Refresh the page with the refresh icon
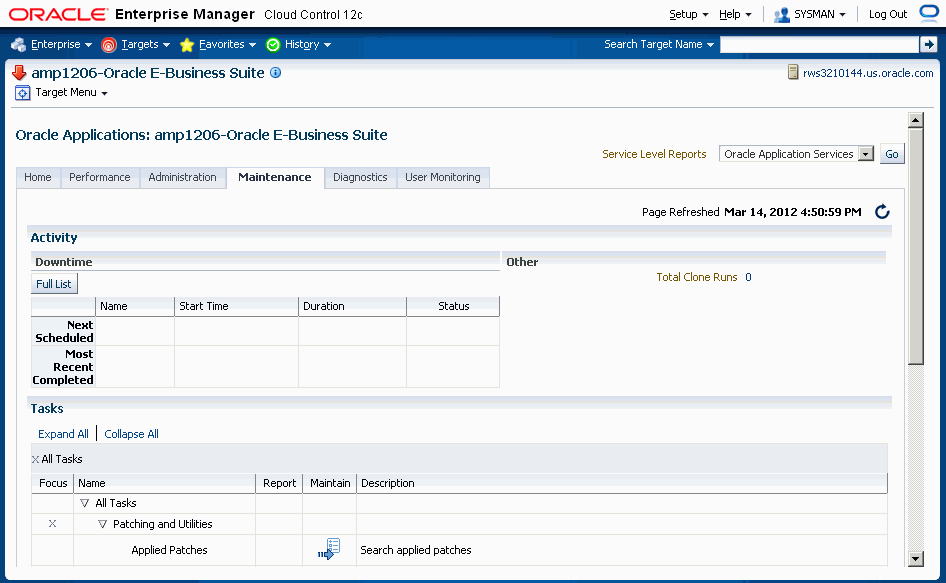 [882, 212]
